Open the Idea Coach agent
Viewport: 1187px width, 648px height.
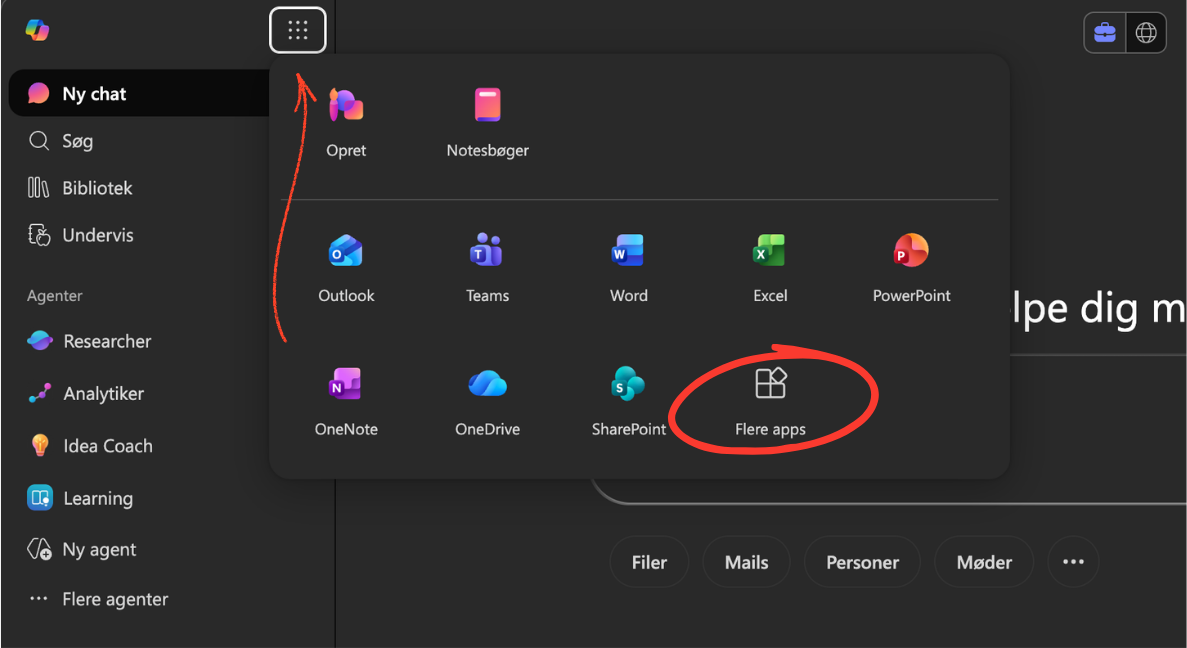90,446
